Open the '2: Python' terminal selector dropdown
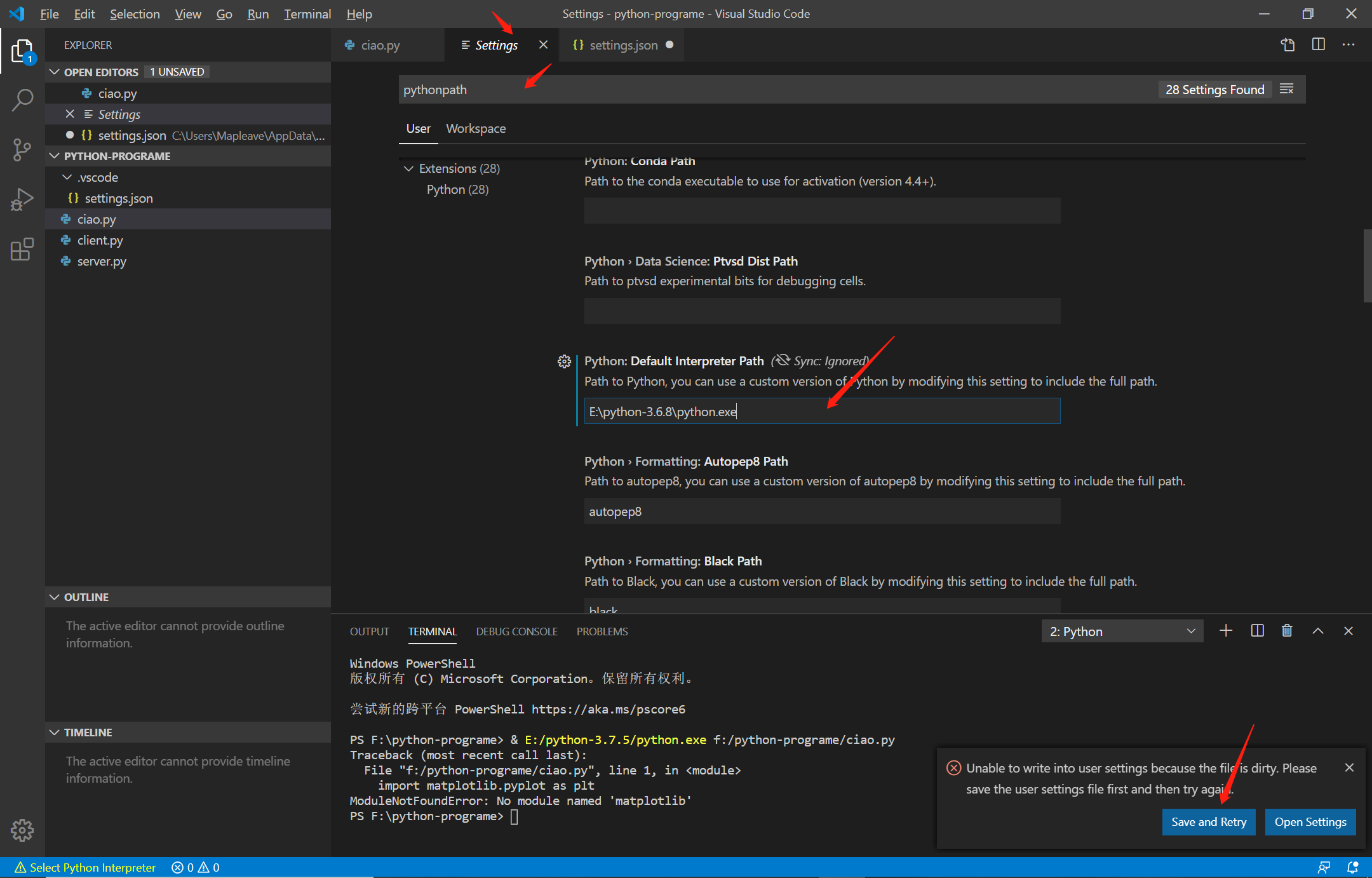1372x878 pixels. (x=1122, y=630)
